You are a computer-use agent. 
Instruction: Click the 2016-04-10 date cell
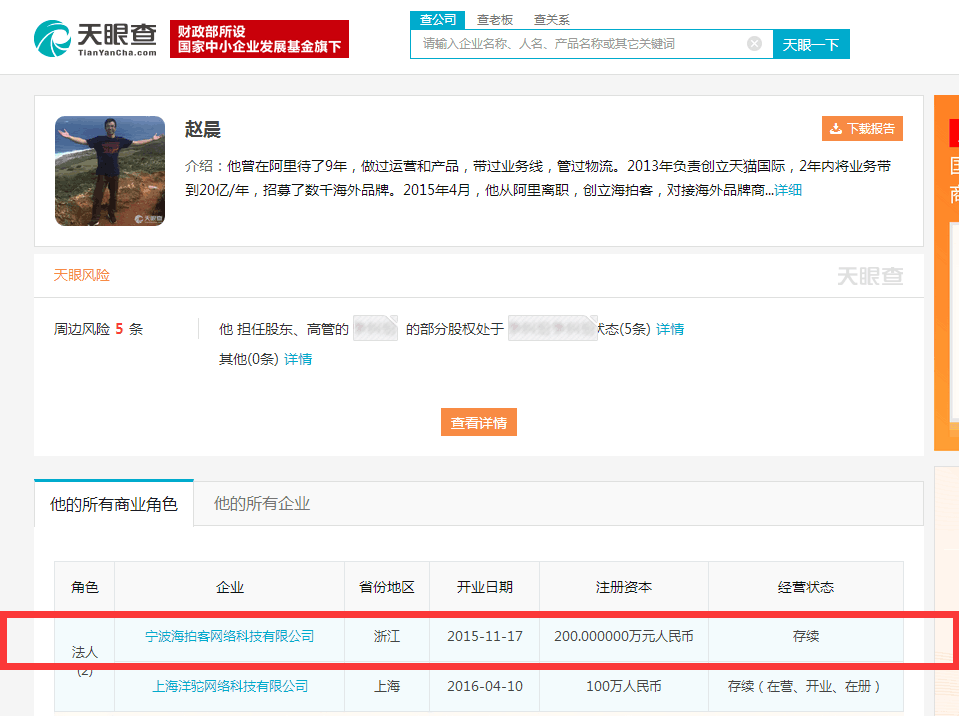click(x=484, y=686)
